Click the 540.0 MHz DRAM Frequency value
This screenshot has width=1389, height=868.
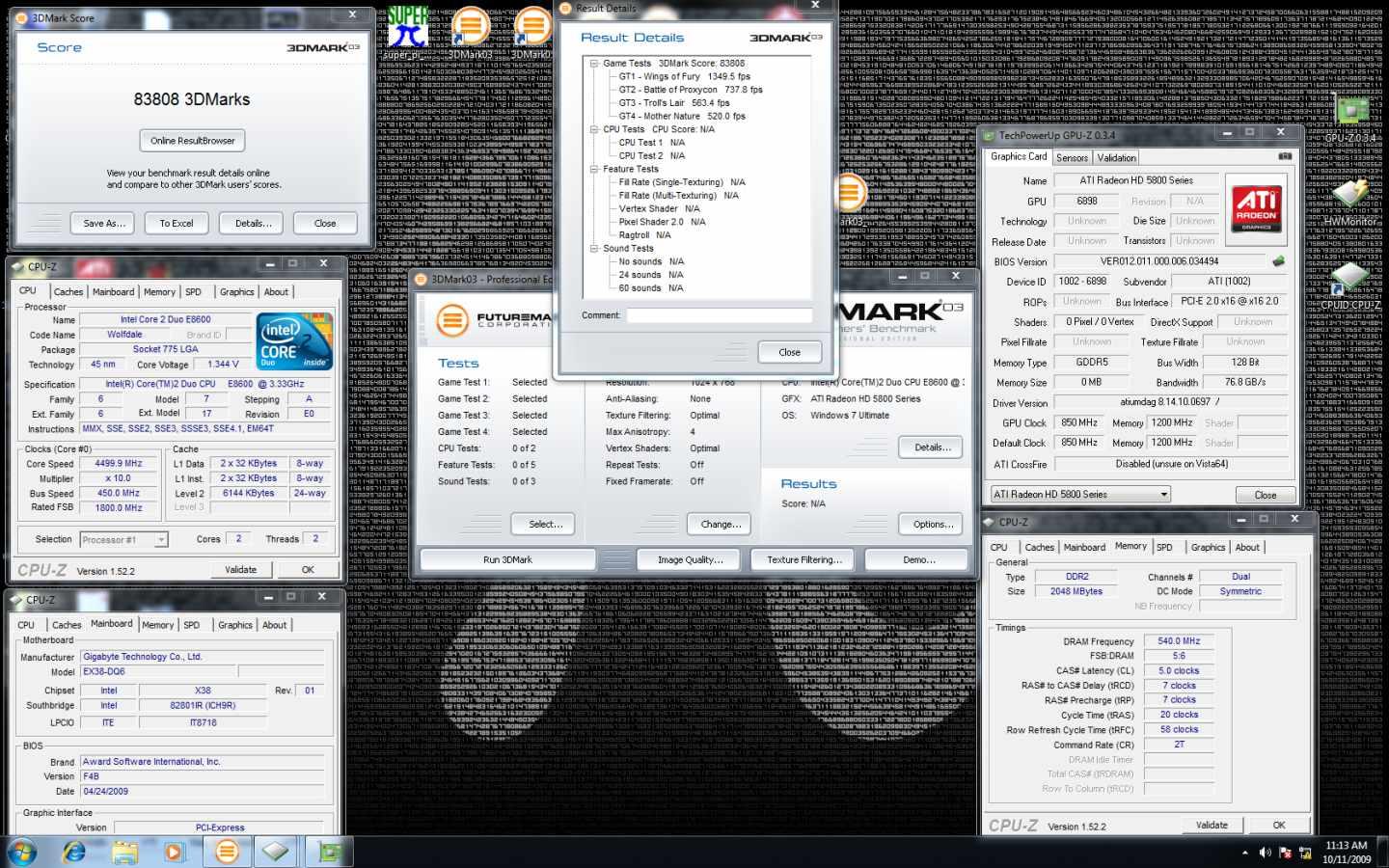(1178, 641)
